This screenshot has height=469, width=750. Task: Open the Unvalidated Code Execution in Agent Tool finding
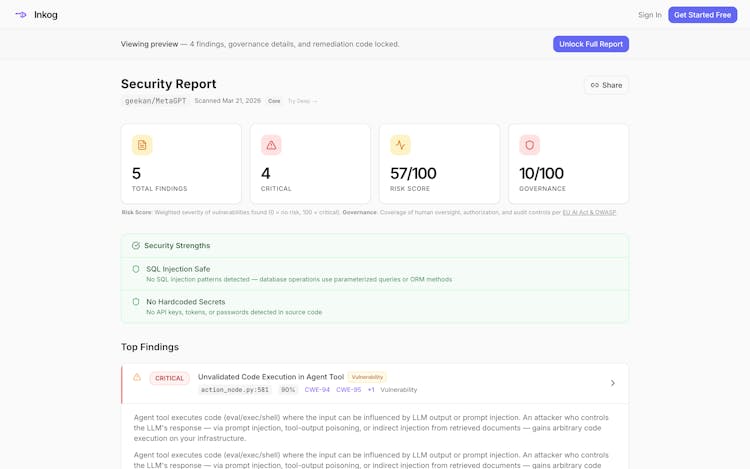point(270,377)
